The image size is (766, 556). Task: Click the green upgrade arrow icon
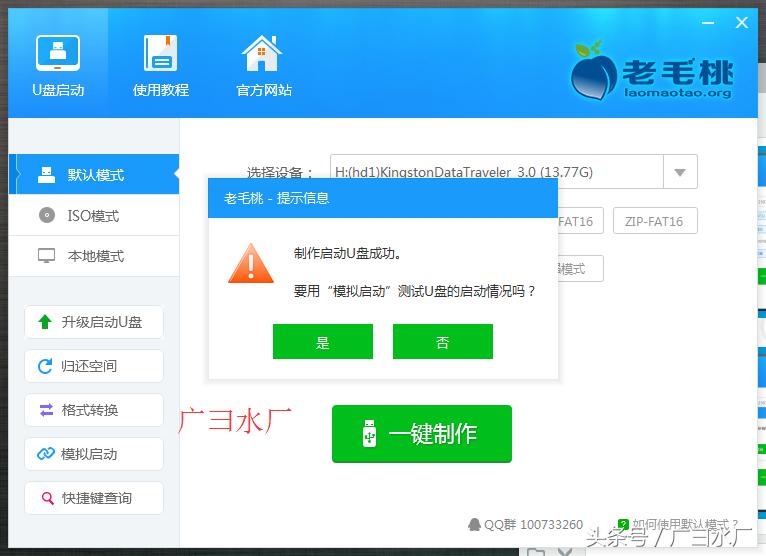point(45,321)
